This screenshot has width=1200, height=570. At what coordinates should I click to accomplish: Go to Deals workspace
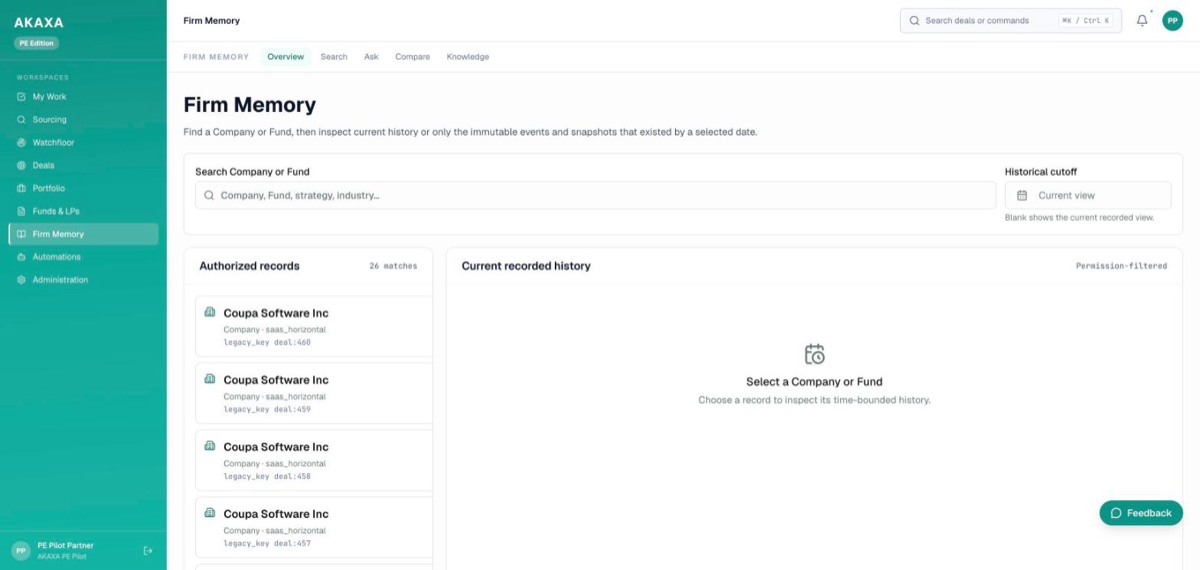tap(83, 166)
